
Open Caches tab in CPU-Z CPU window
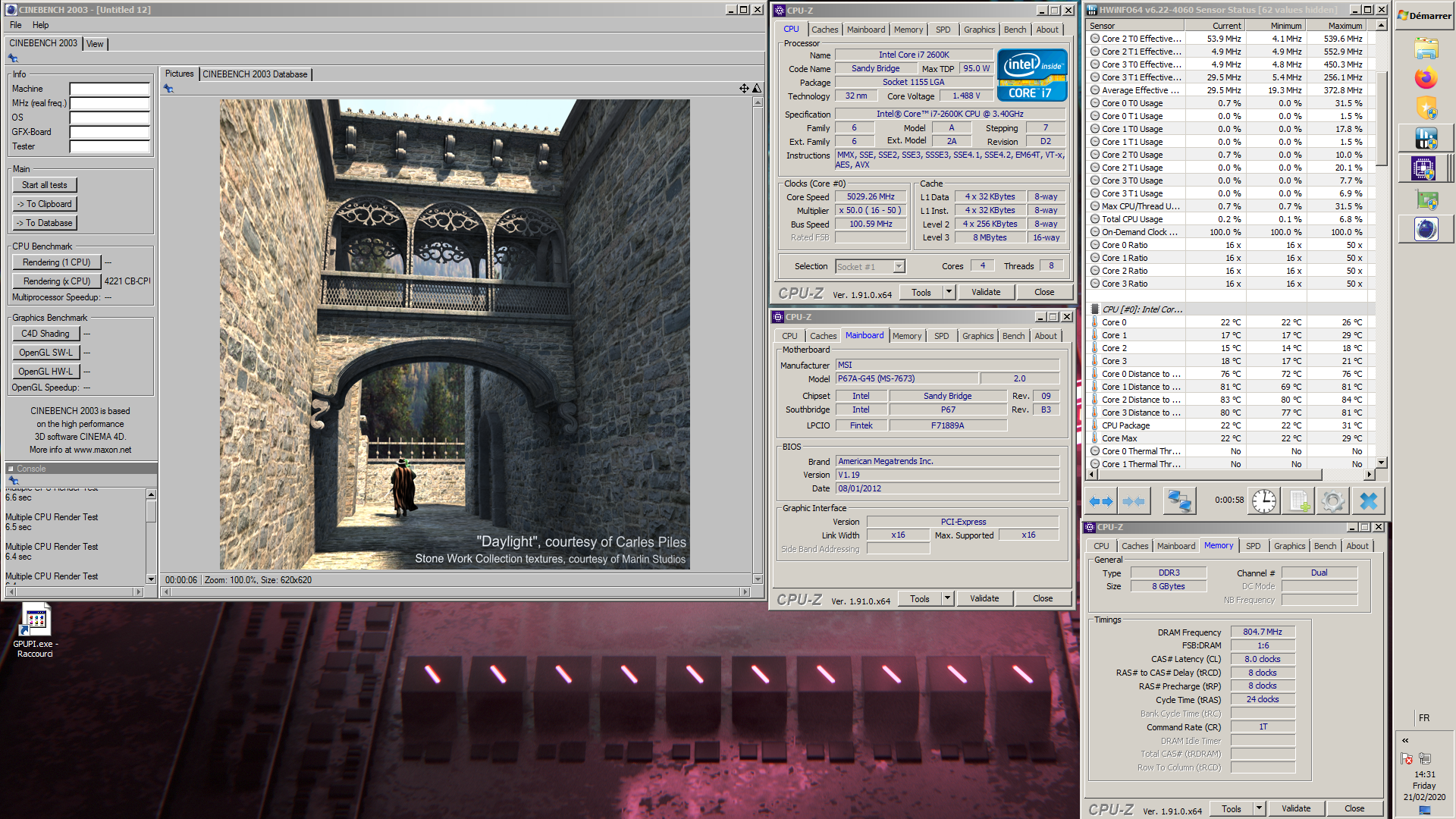coord(824,30)
